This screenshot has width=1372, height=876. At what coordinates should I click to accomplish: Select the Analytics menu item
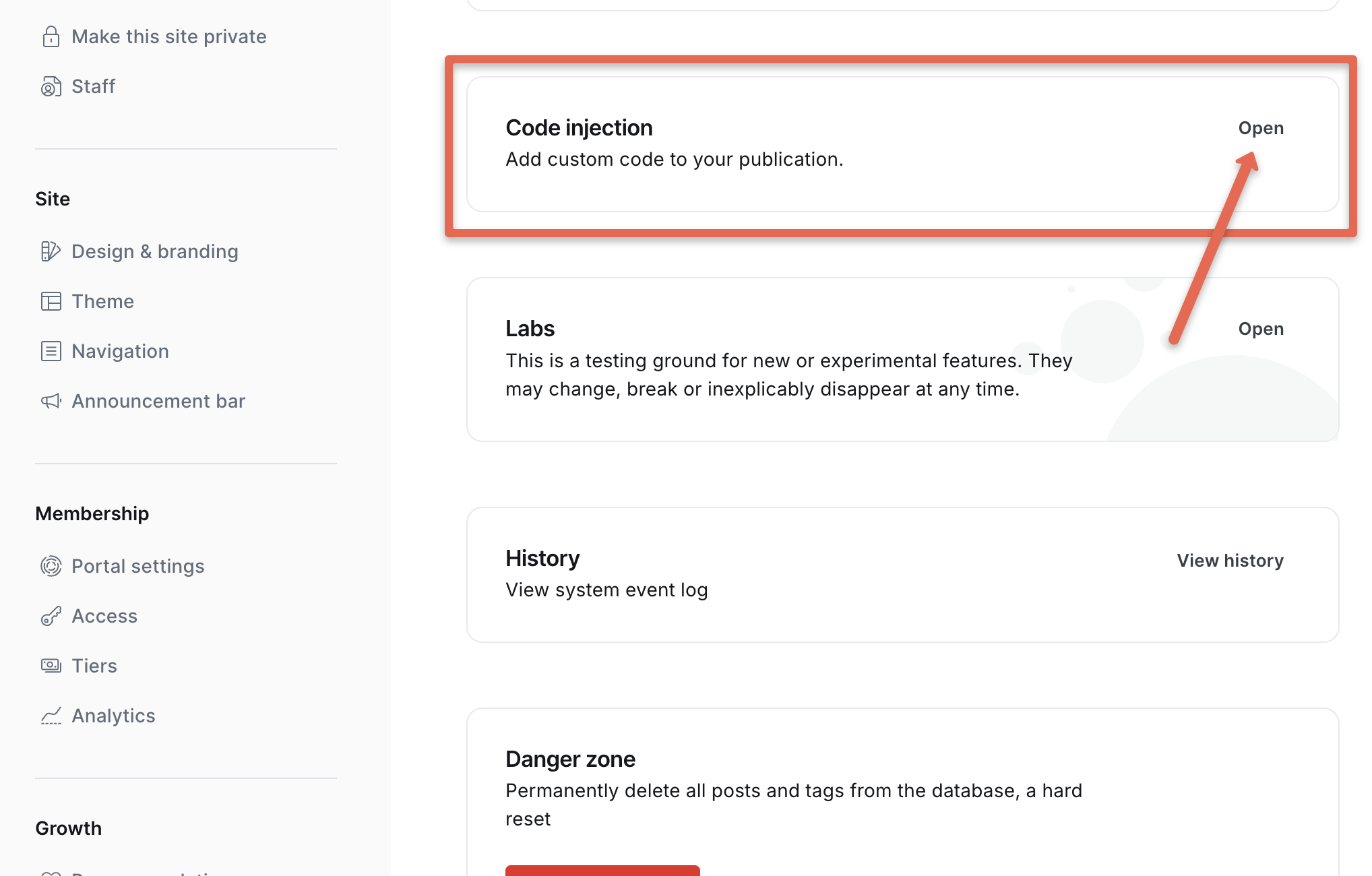(x=113, y=716)
